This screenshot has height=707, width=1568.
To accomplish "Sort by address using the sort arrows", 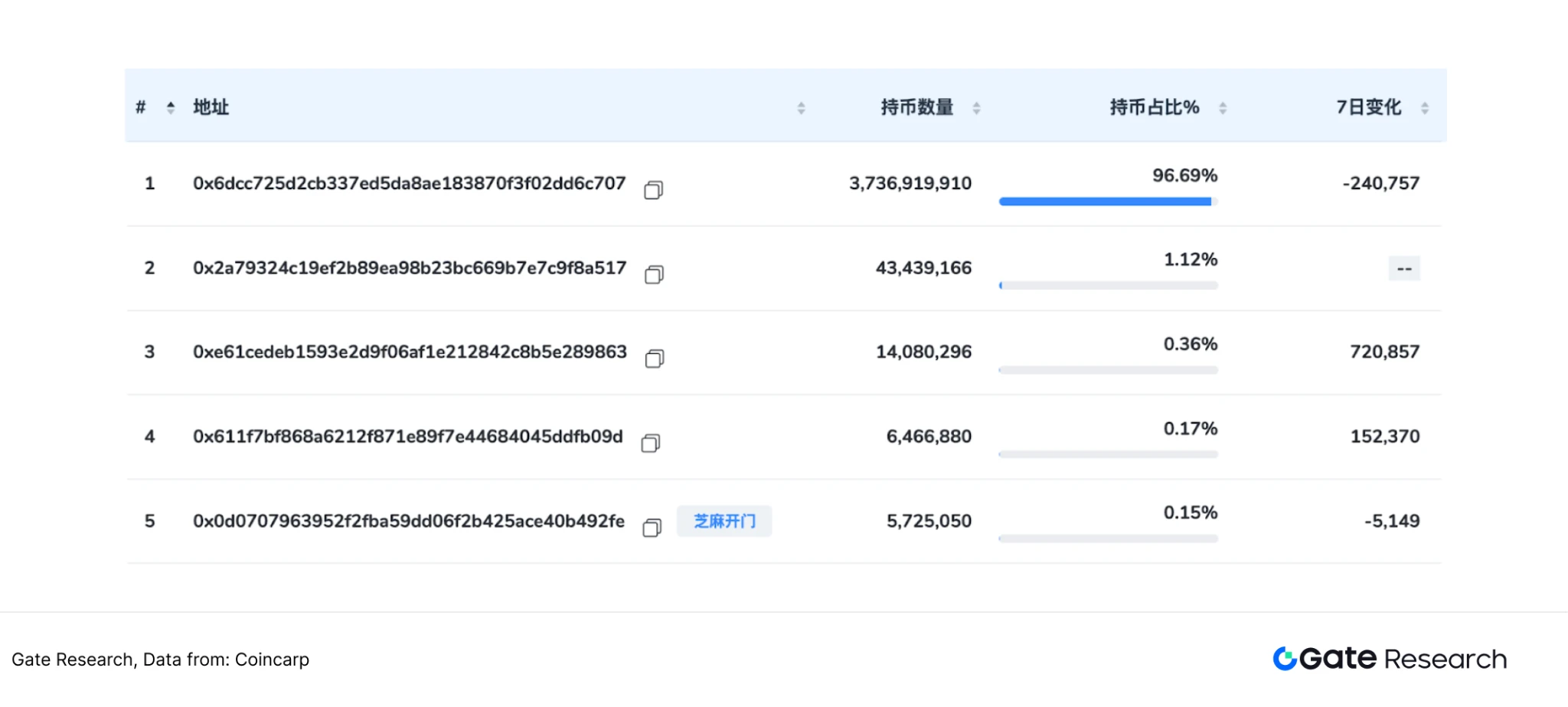I will coord(801,108).
